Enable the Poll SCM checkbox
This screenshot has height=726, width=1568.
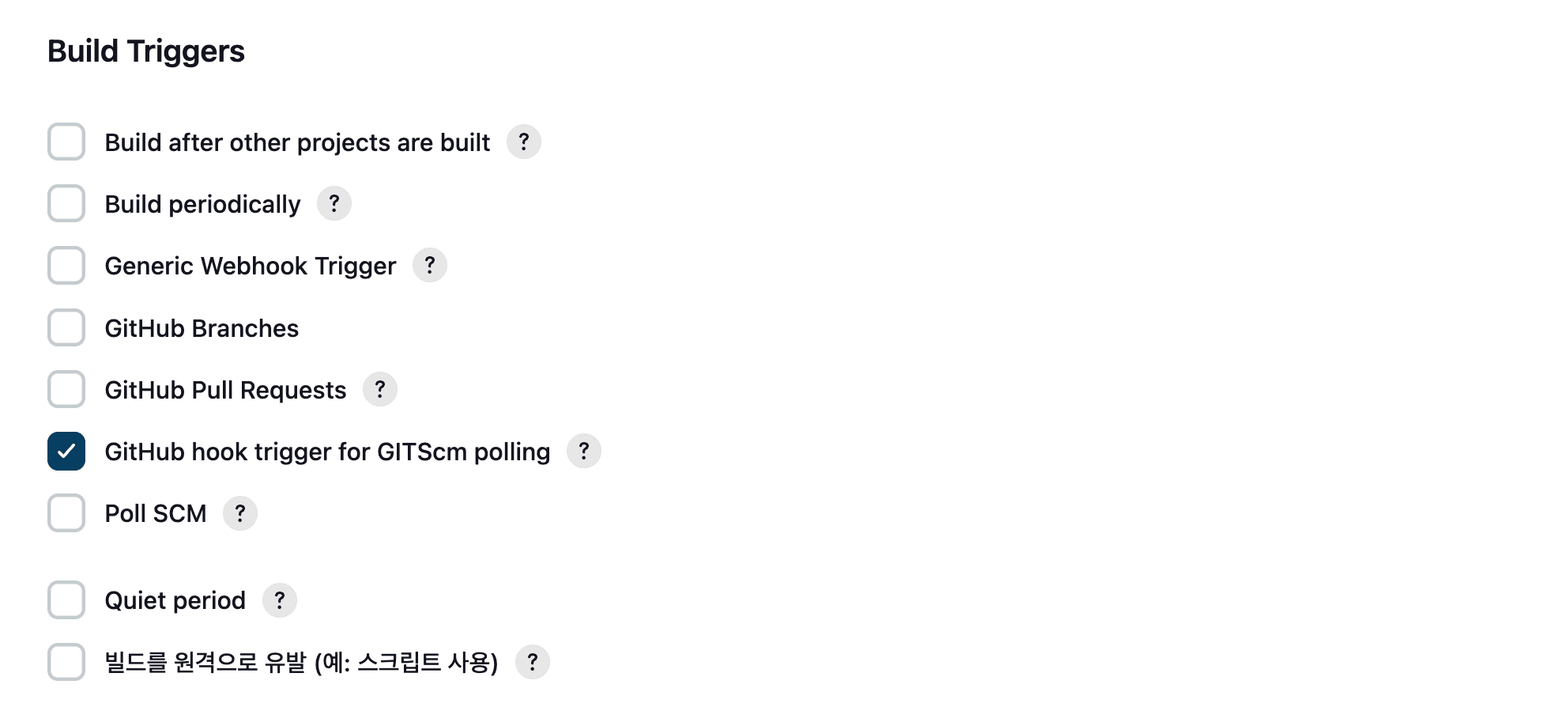(x=66, y=513)
